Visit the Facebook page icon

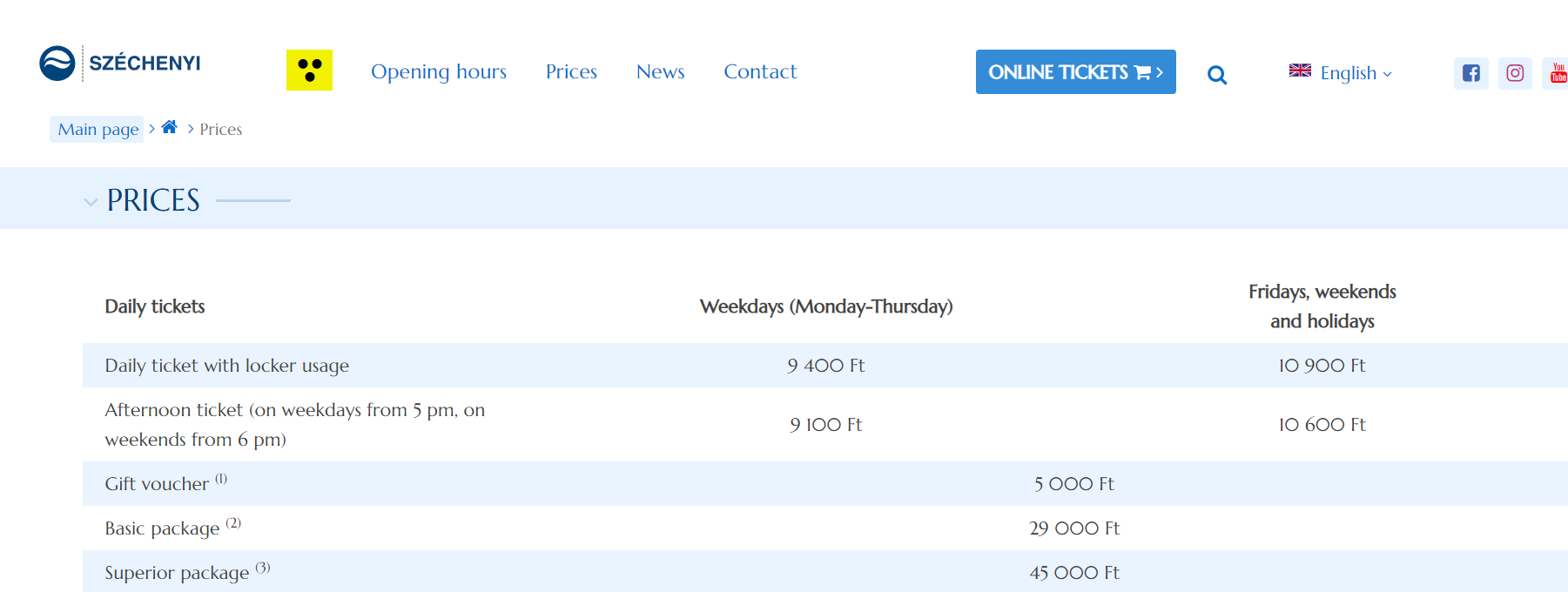pos(1470,73)
